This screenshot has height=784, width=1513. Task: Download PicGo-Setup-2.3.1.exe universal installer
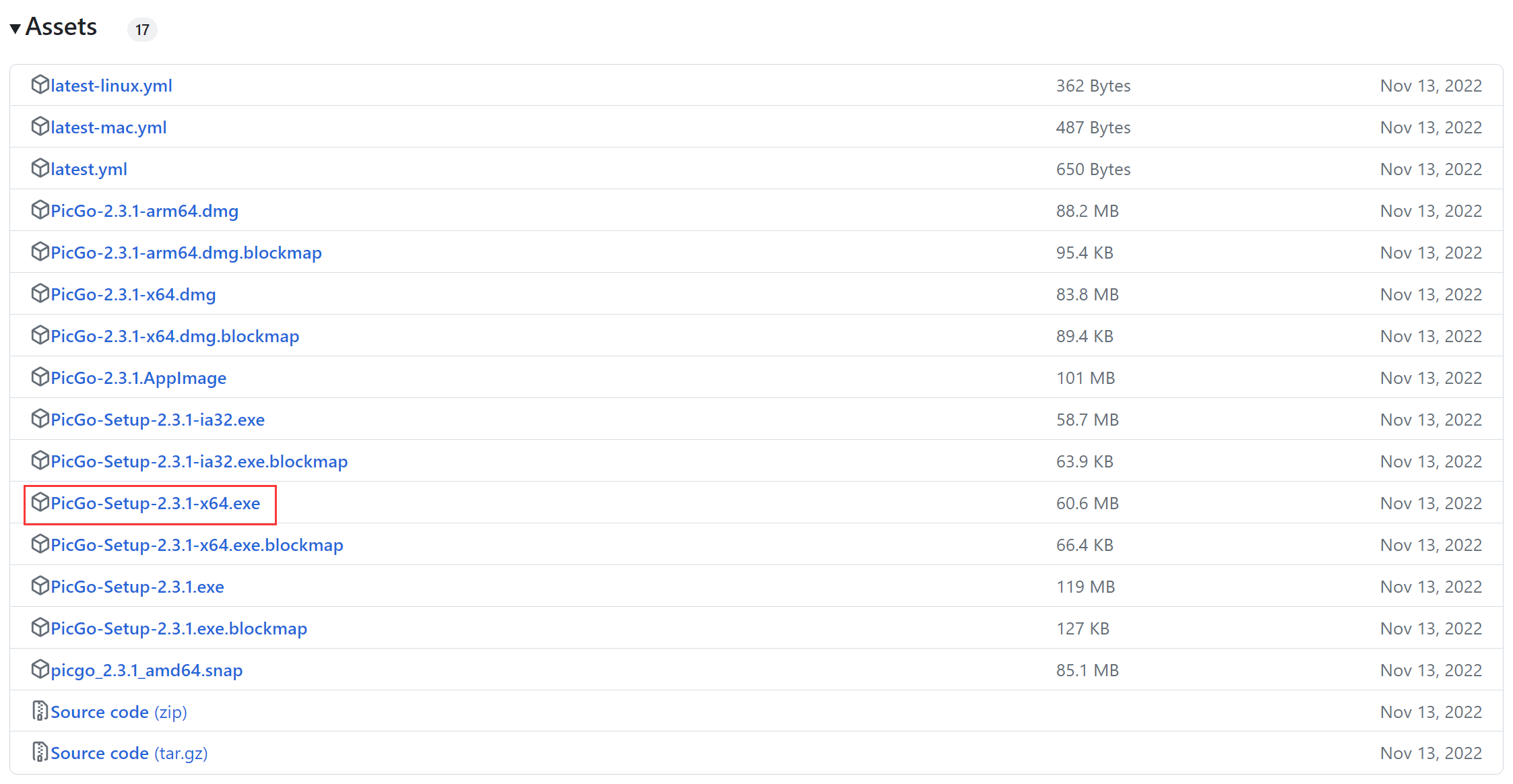[x=137, y=587]
